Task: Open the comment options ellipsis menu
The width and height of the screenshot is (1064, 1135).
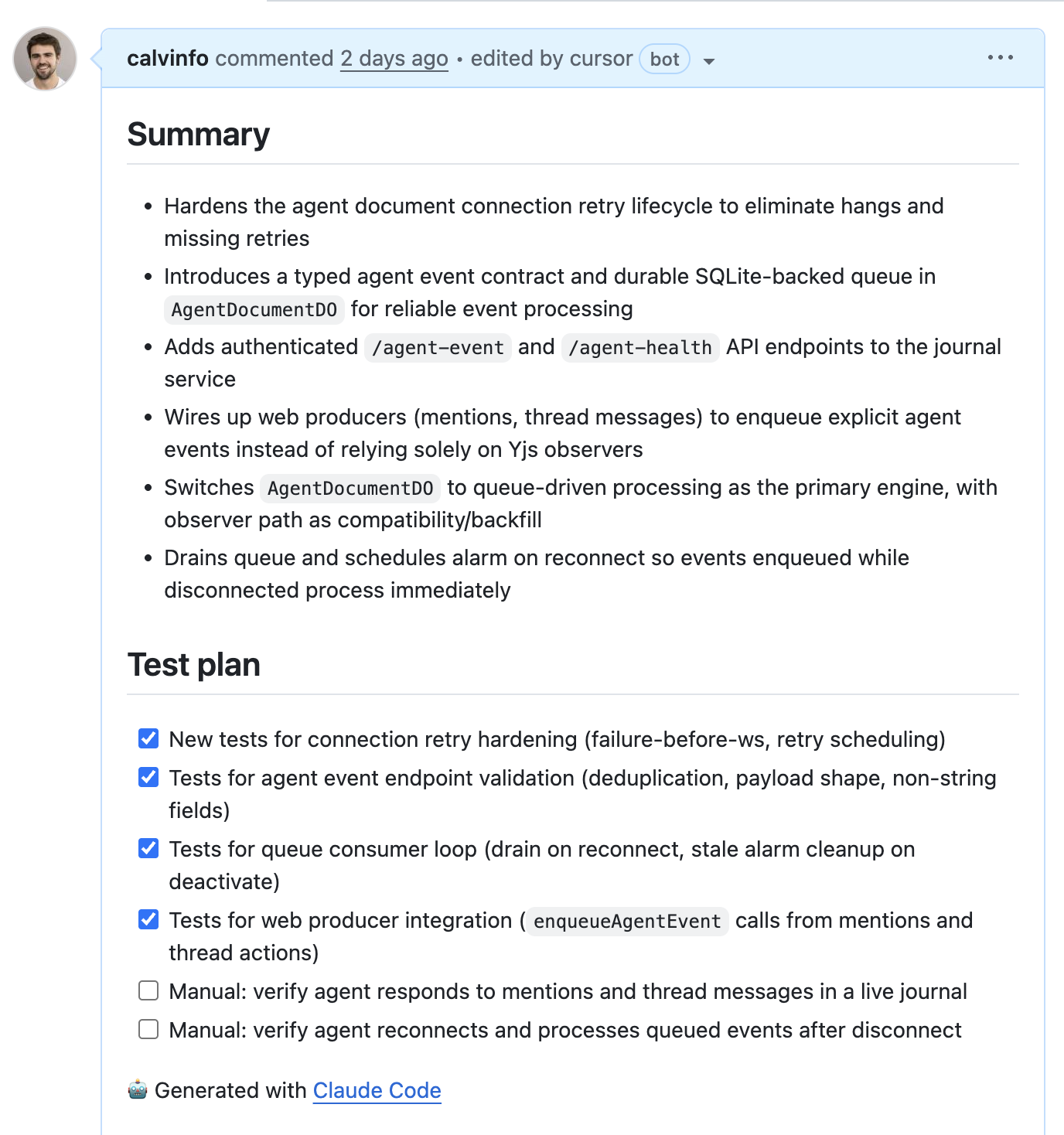Action: tap(1000, 58)
